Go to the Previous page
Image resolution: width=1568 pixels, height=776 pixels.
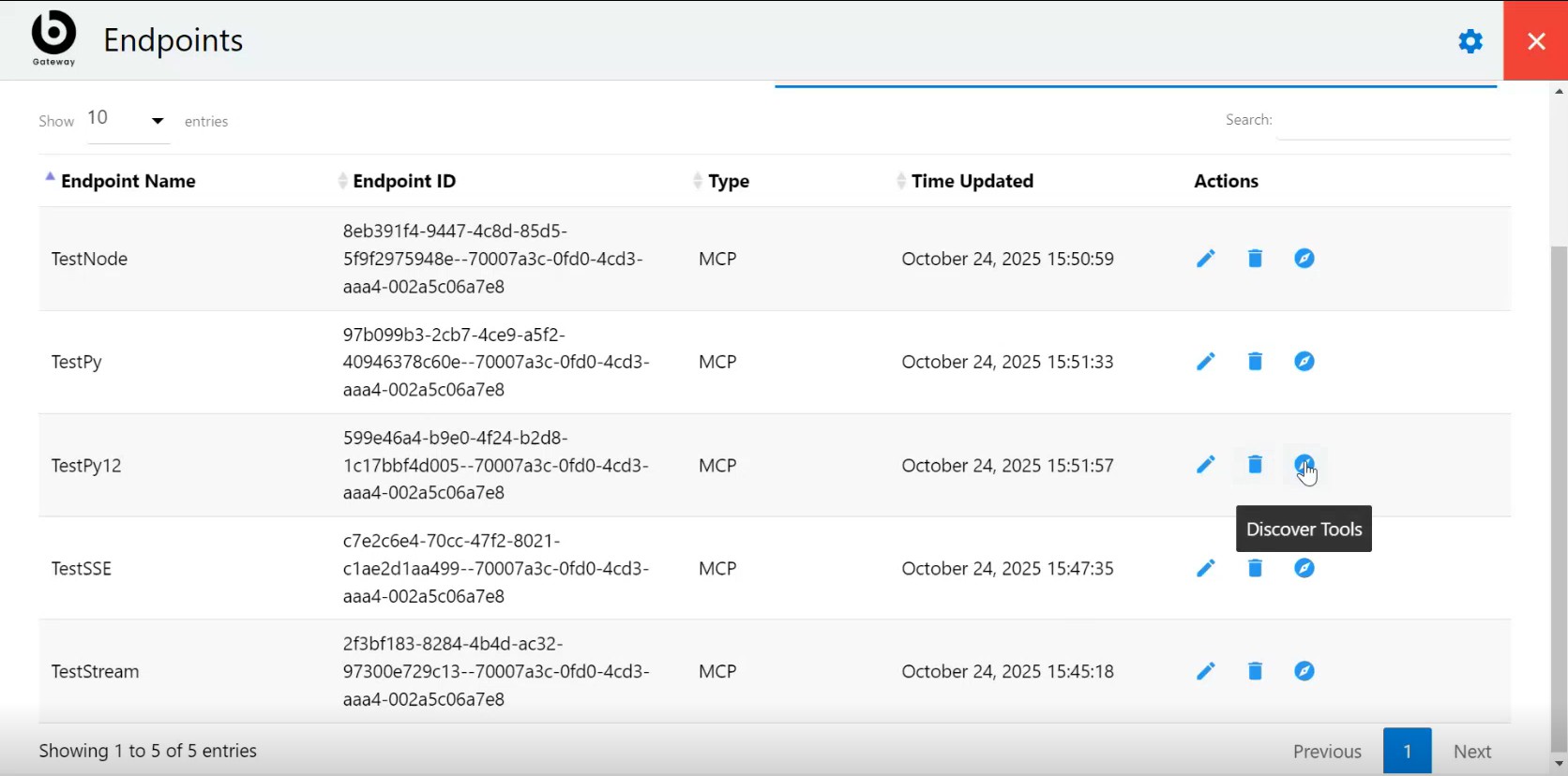click(1327, 752)
